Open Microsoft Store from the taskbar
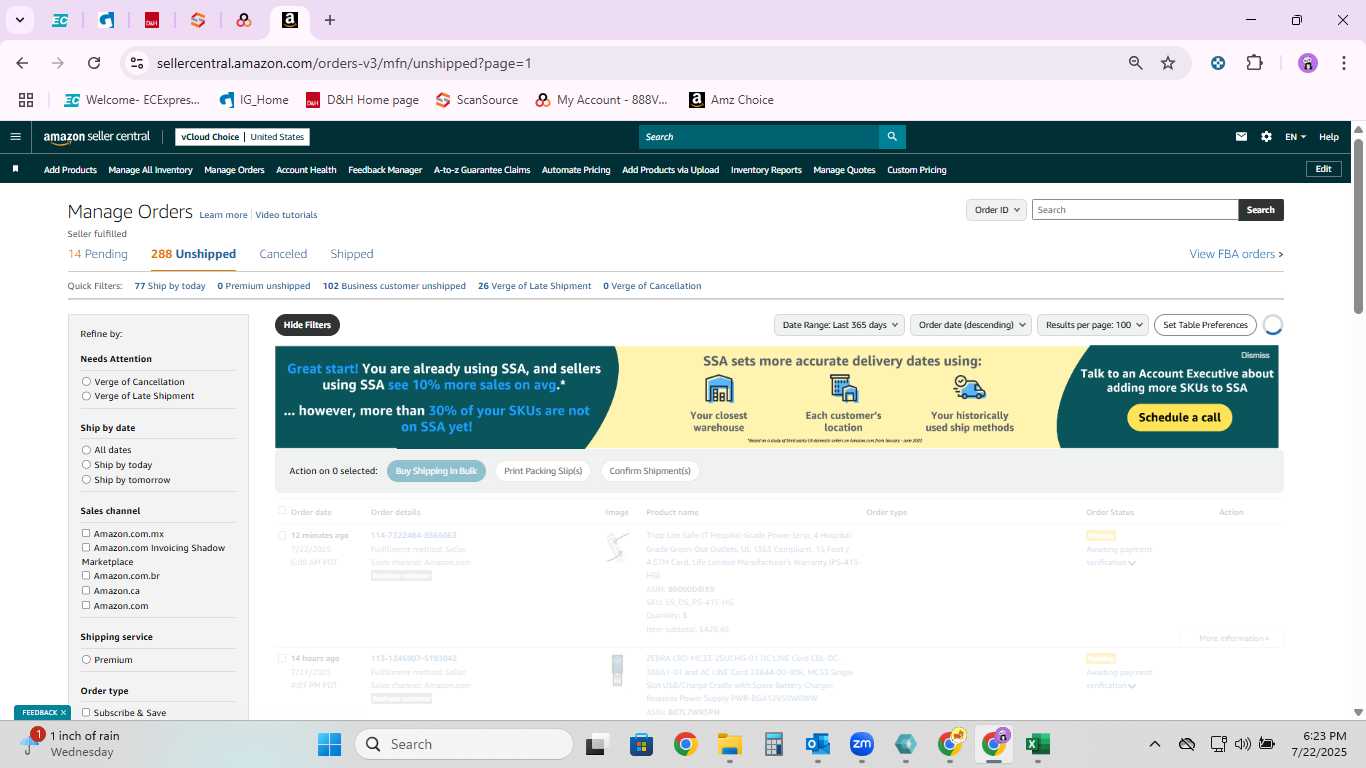The image size is (1366, 768). pyautogui.click(x=641, y=744)
